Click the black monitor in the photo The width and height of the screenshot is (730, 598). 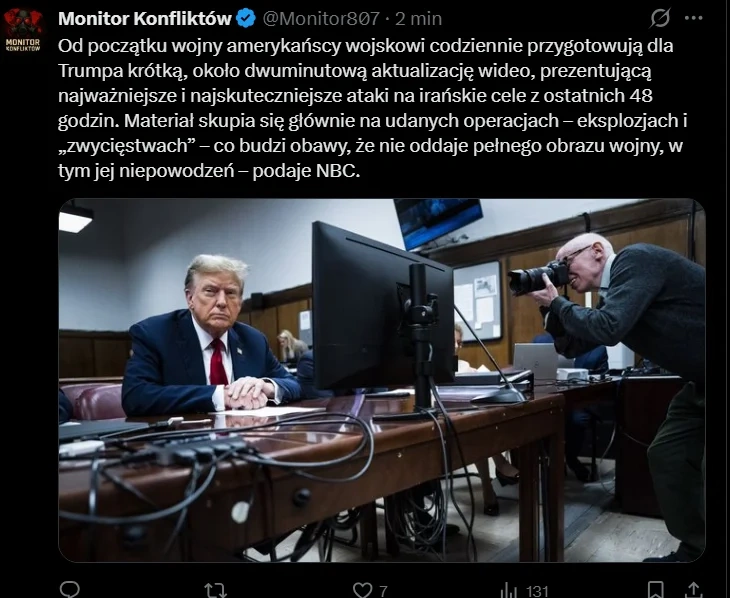coord(383,307)
